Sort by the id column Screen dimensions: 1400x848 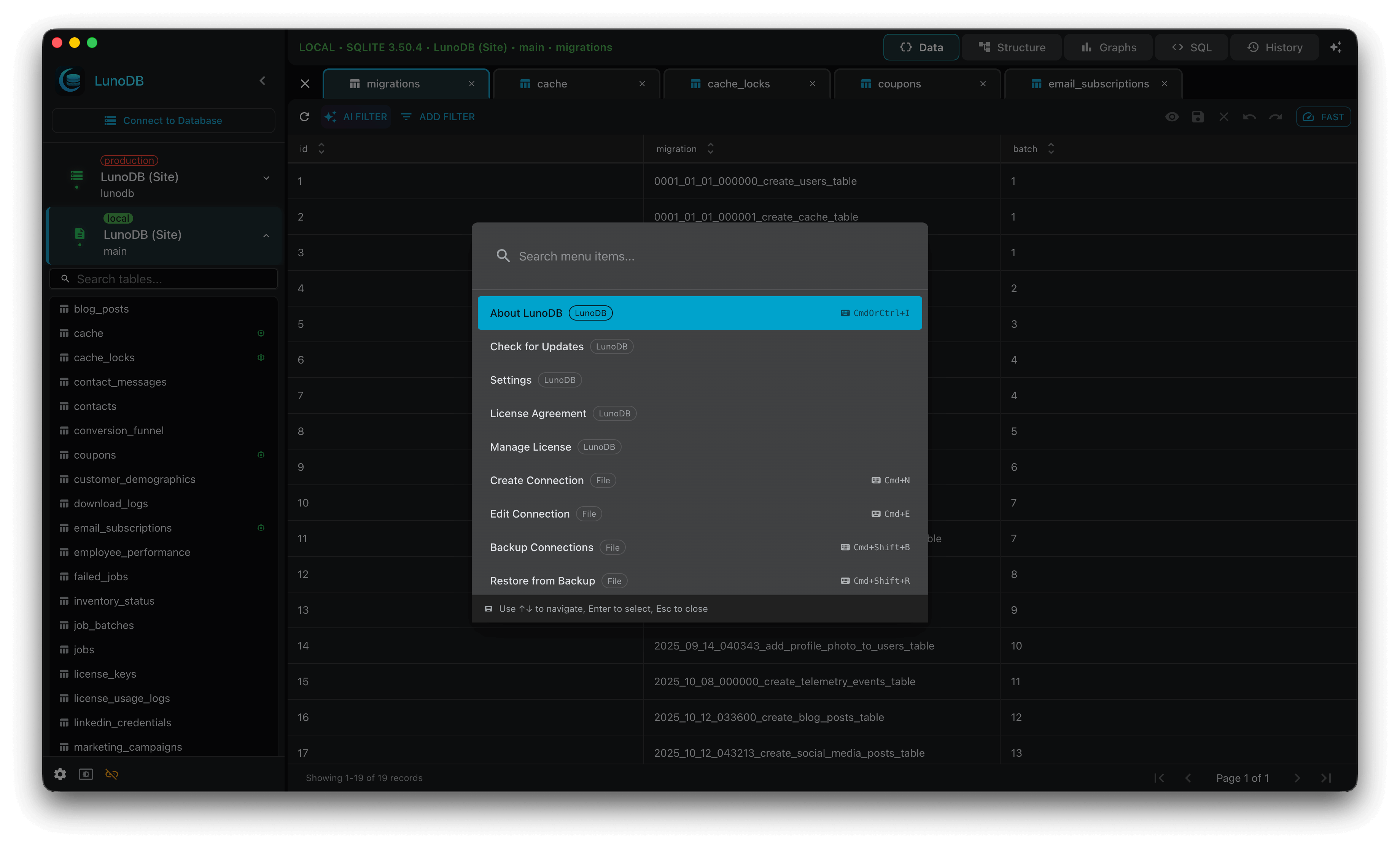[321, 148]
